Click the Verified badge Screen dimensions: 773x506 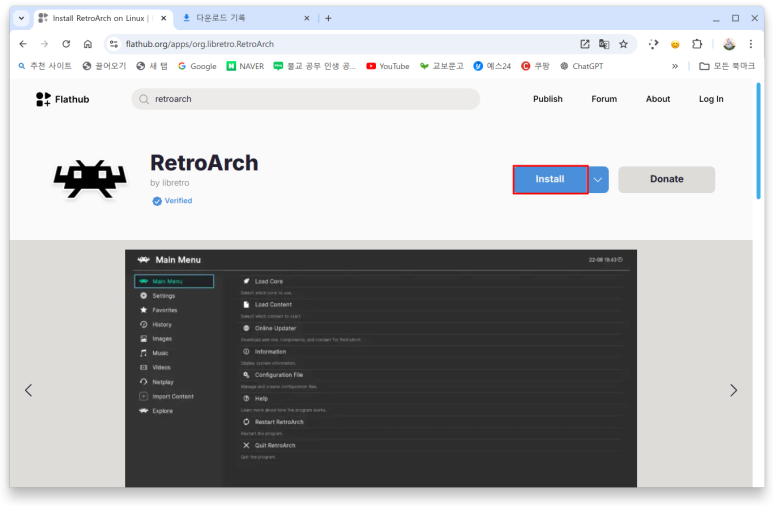[172, 201]
